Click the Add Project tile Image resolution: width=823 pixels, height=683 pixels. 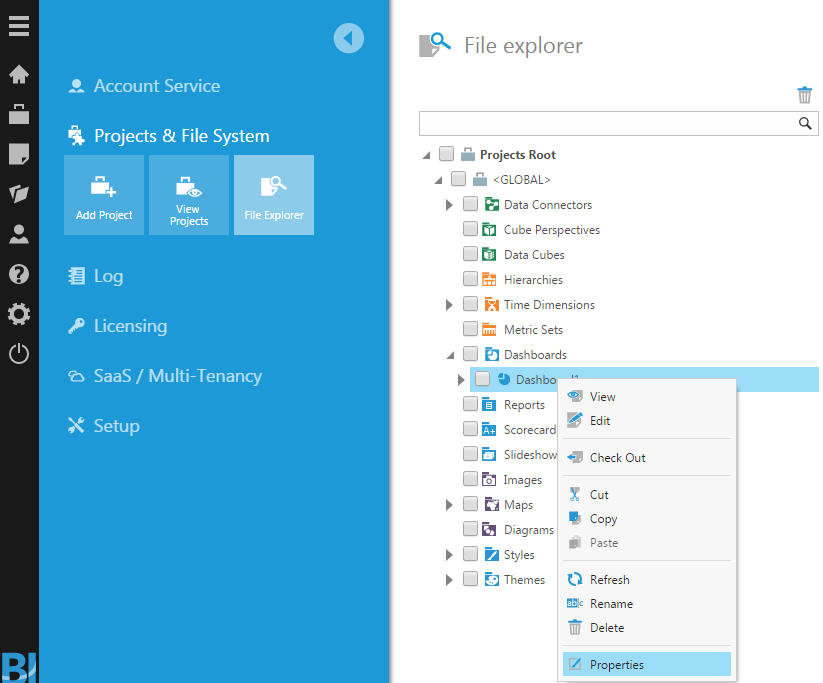tap(104, 195)
